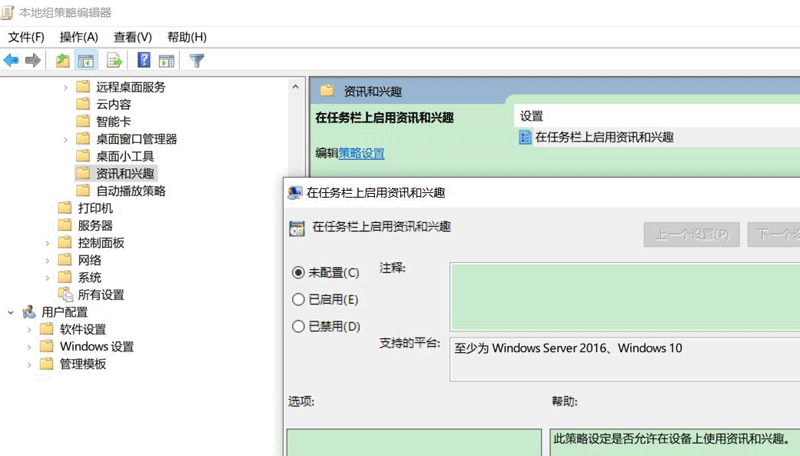Select the 已启用 radio button

point(298,299)
